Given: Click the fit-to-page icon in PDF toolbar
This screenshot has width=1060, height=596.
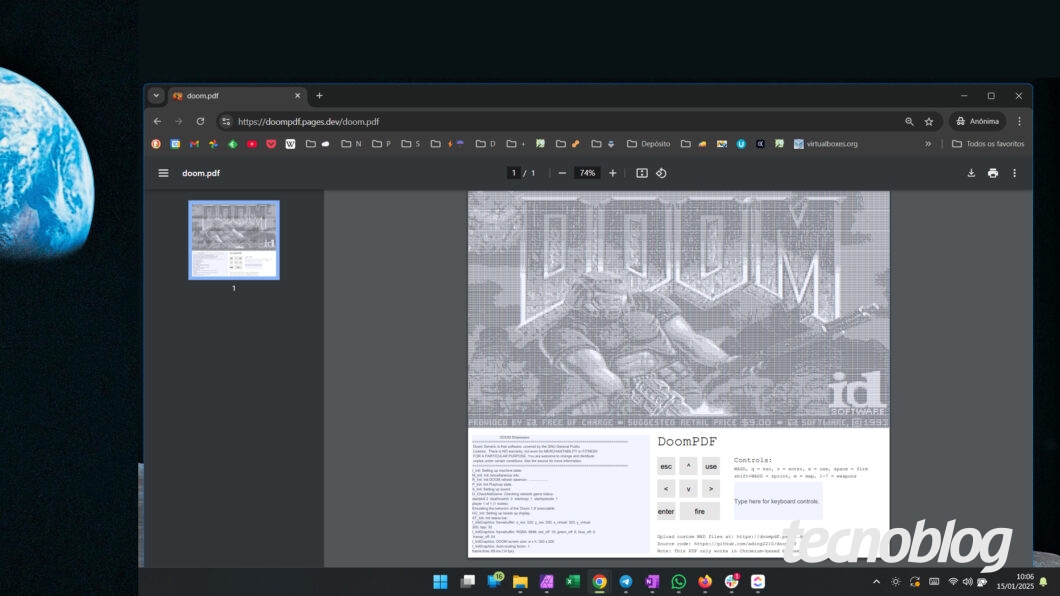Looking at the screenshot, I should 641,172.
